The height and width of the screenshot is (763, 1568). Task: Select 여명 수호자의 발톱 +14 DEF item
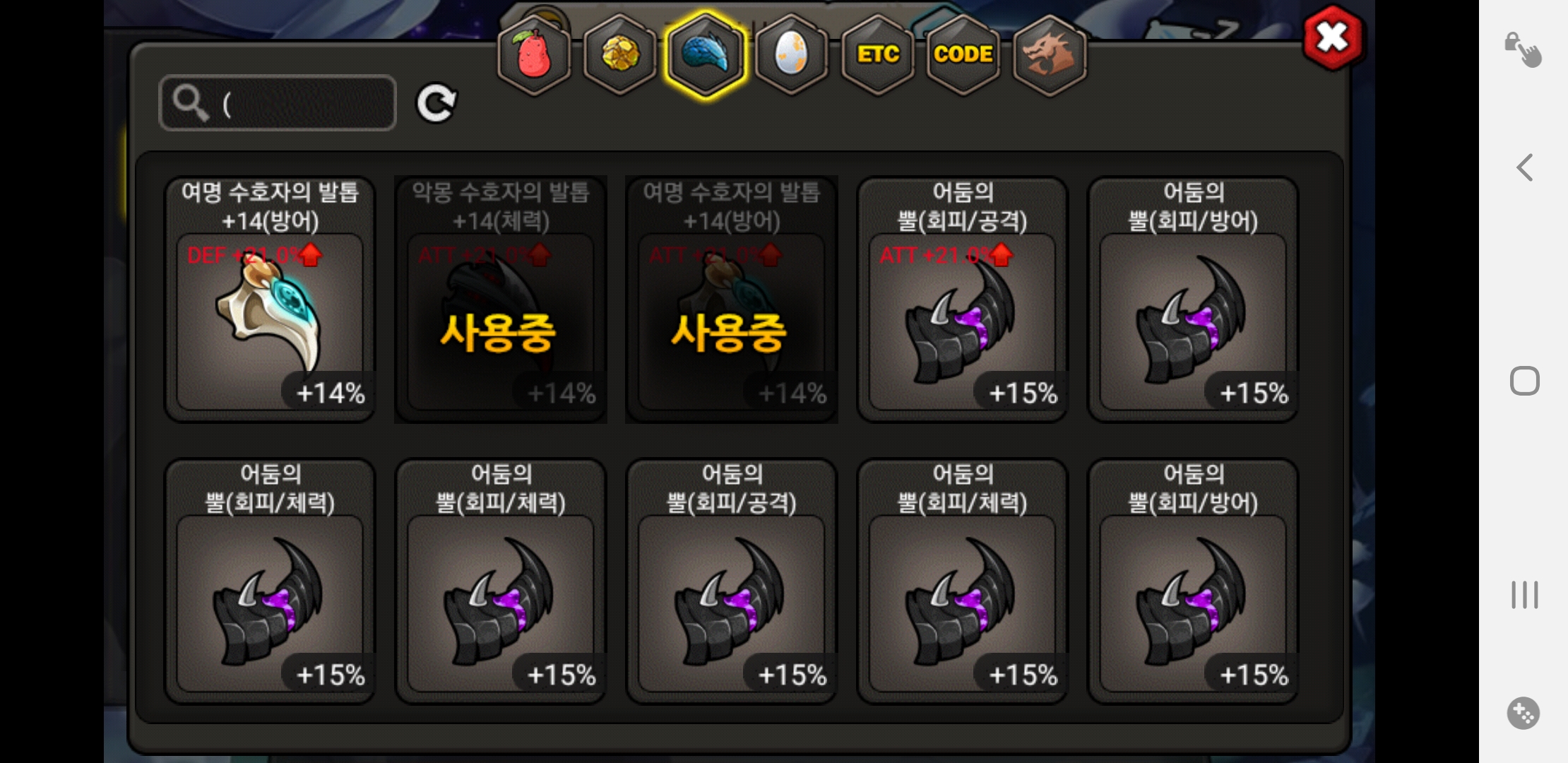pos(270,300)
